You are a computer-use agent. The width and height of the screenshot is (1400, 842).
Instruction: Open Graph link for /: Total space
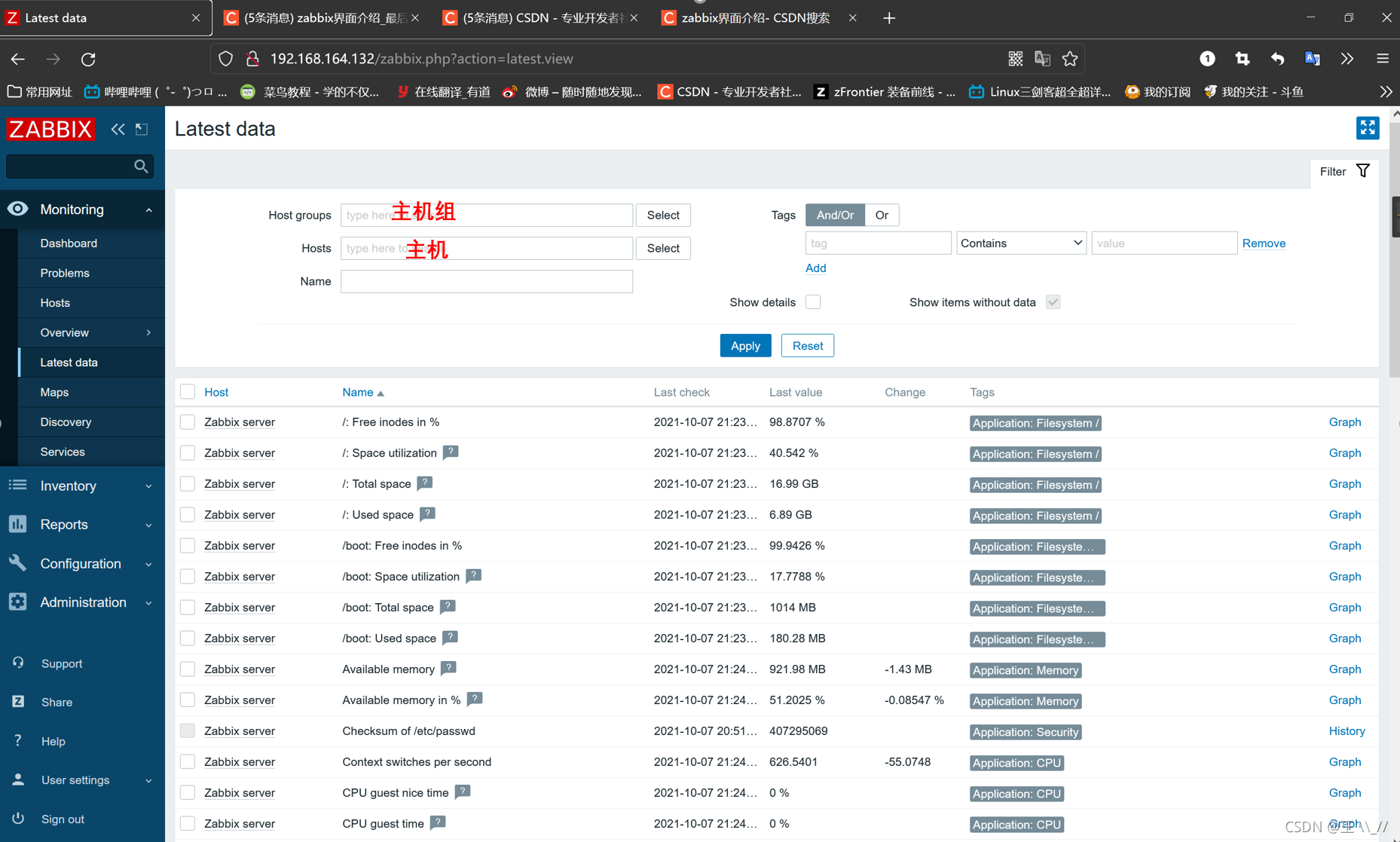click(1344, 484)
